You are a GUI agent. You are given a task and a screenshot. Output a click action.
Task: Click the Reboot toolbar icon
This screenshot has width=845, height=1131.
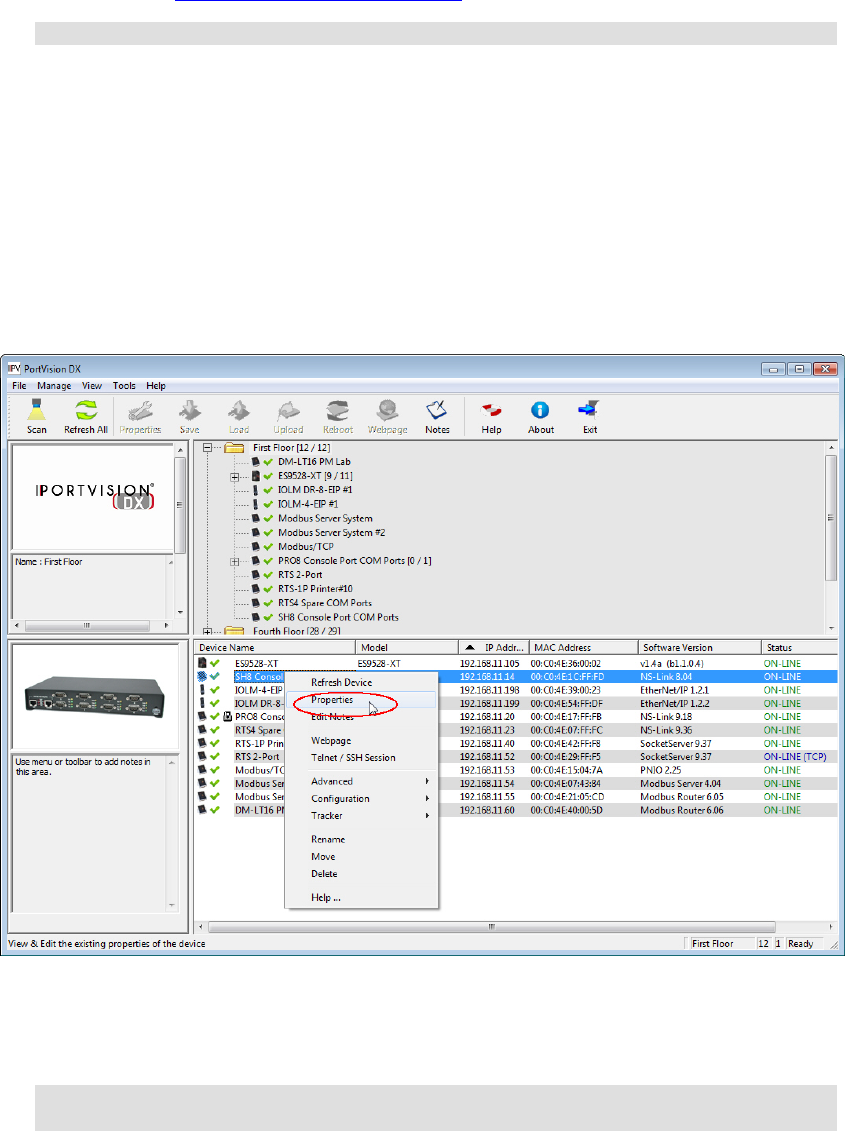338,416
